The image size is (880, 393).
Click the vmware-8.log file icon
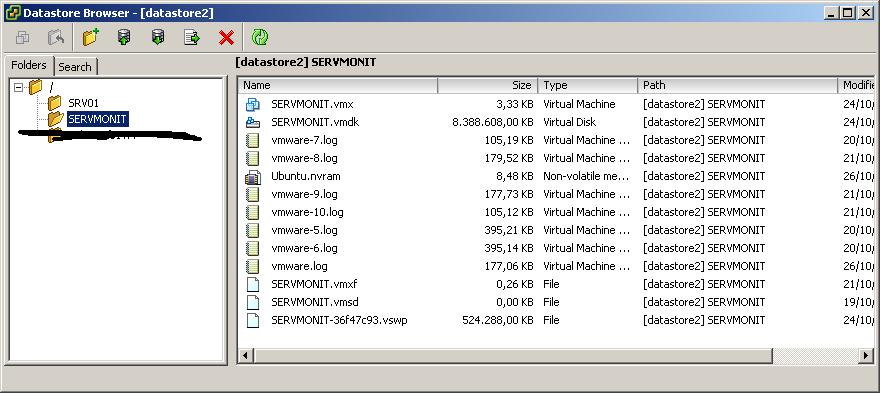tap(253, 158)
